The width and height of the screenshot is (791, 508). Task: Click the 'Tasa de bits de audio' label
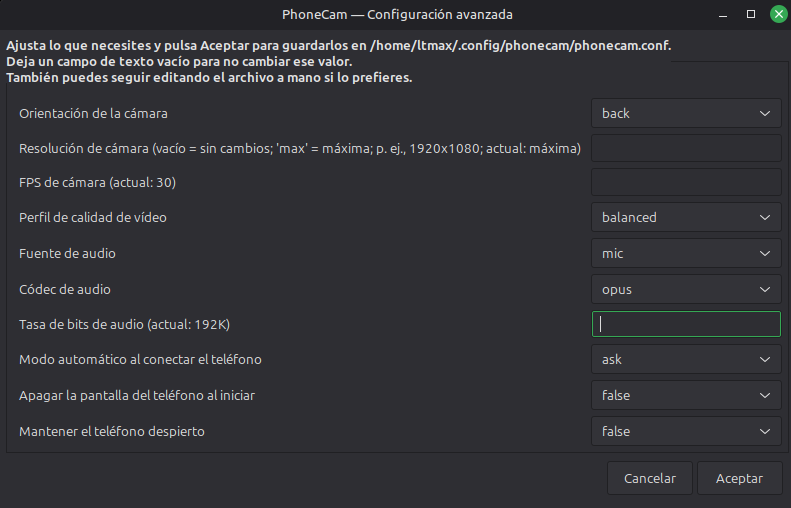125,324
